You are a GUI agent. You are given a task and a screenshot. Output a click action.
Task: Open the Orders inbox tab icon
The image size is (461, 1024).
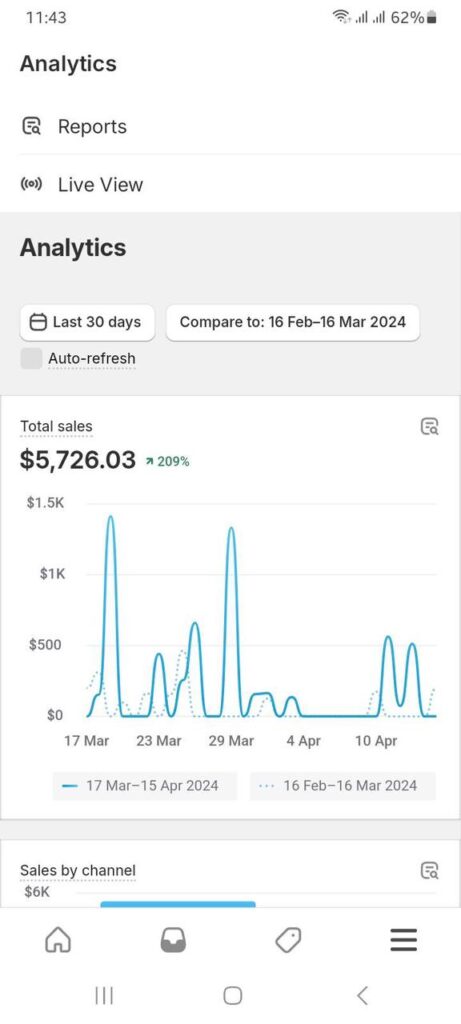click(173, 940)
